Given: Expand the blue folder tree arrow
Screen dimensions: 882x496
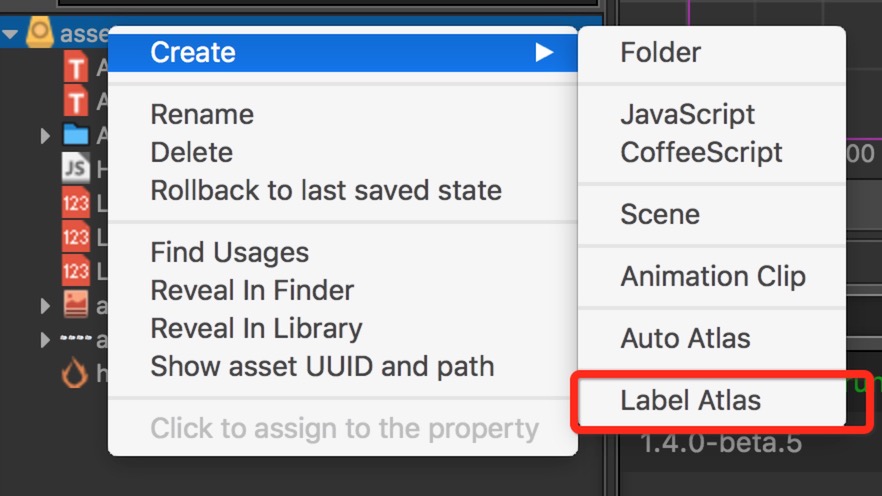Looking at the screenshot, I should [x=45, y=136].
